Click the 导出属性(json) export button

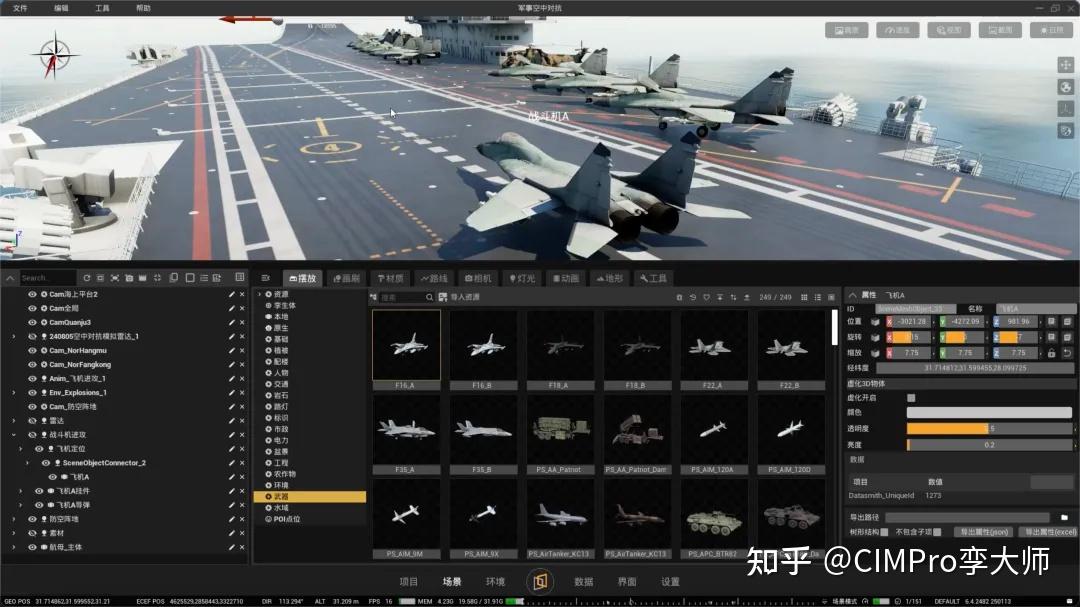983,531
